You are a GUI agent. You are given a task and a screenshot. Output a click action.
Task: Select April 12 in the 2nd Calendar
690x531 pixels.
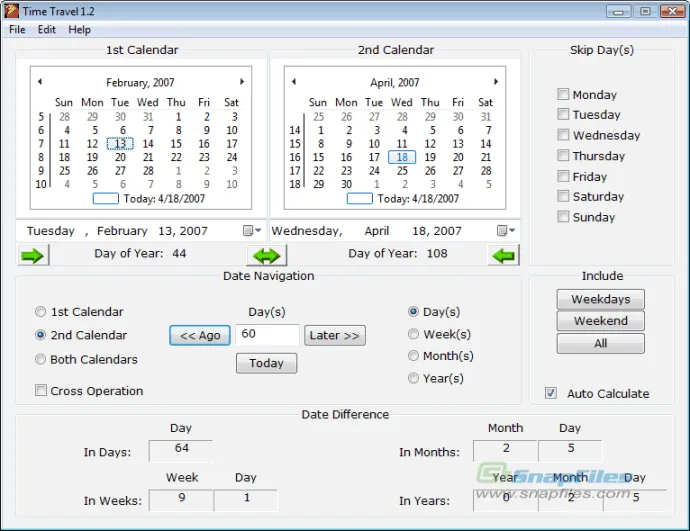click(430, 143)
